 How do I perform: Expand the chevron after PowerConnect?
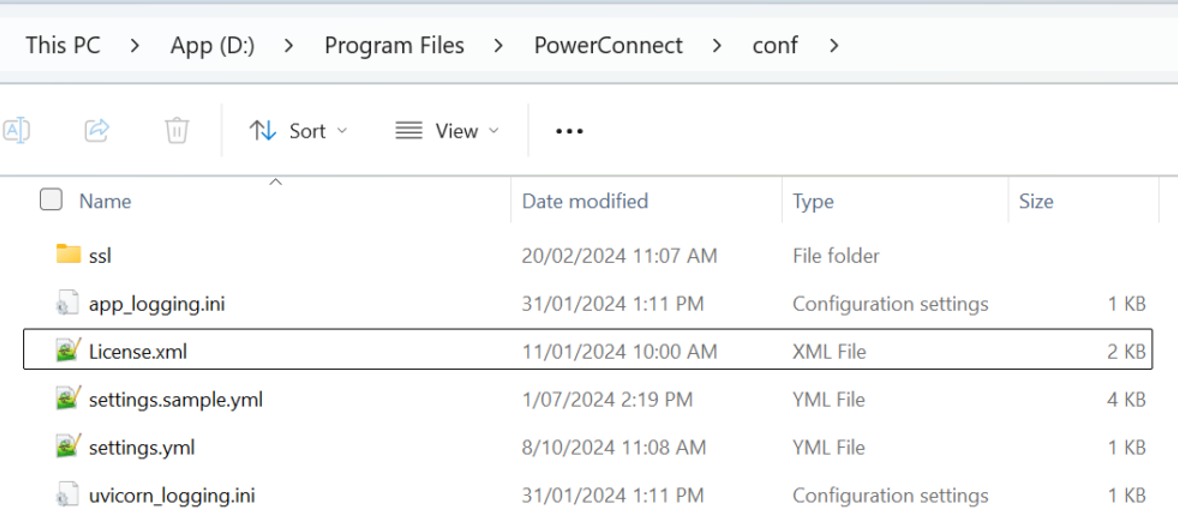coord(717,46)
